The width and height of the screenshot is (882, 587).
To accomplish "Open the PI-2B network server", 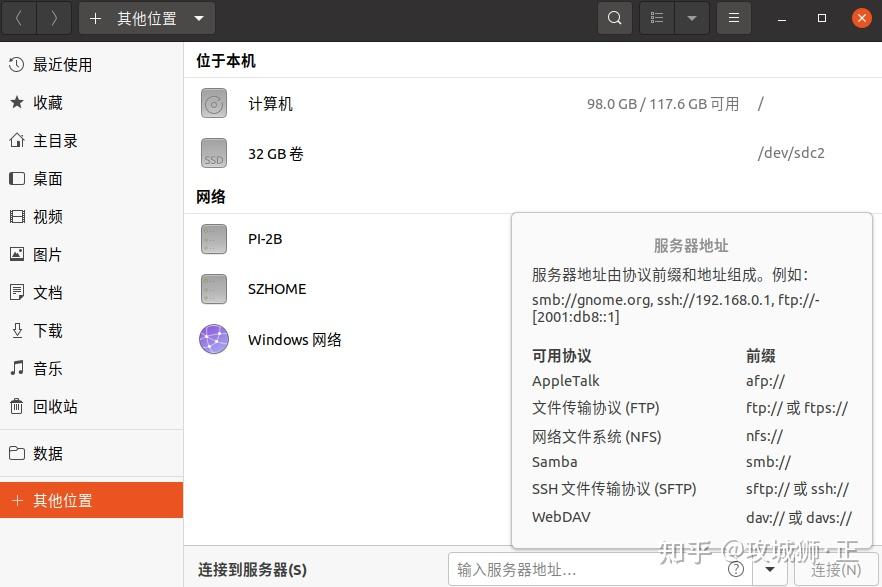I will [x=264, y=239].
